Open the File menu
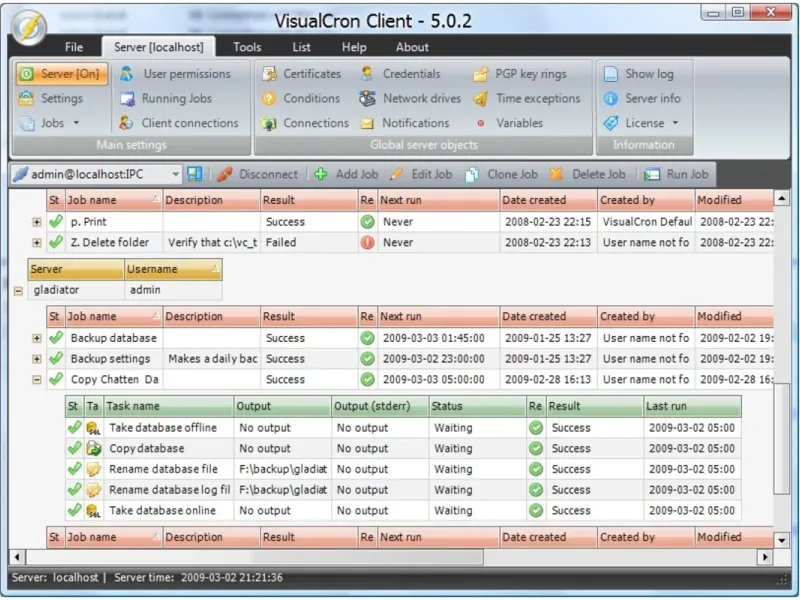 click(74, 47)
